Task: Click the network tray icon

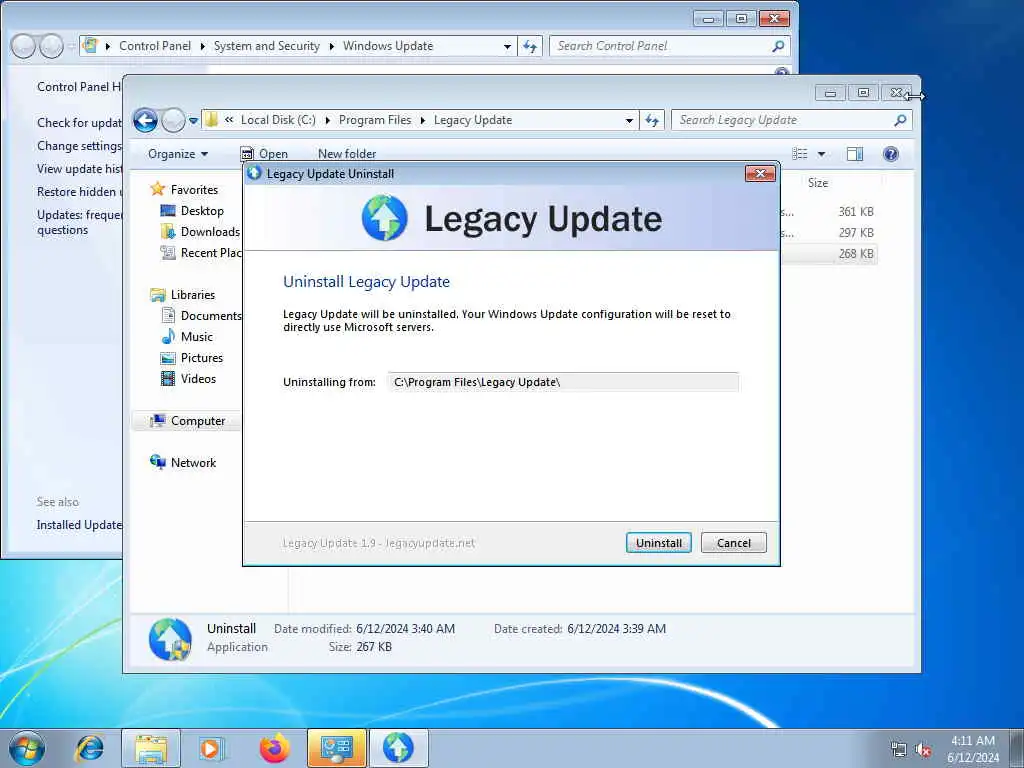Action: 899,750
